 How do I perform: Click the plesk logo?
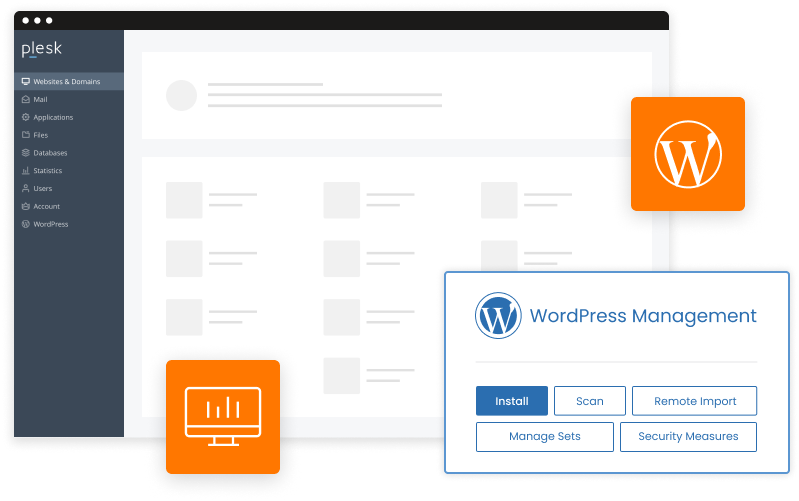[41, 49]
